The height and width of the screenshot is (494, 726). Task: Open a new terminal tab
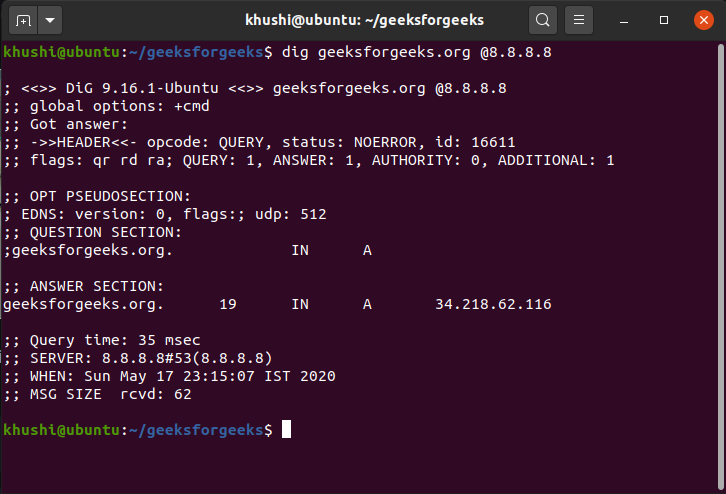click(x=23, y=20)
